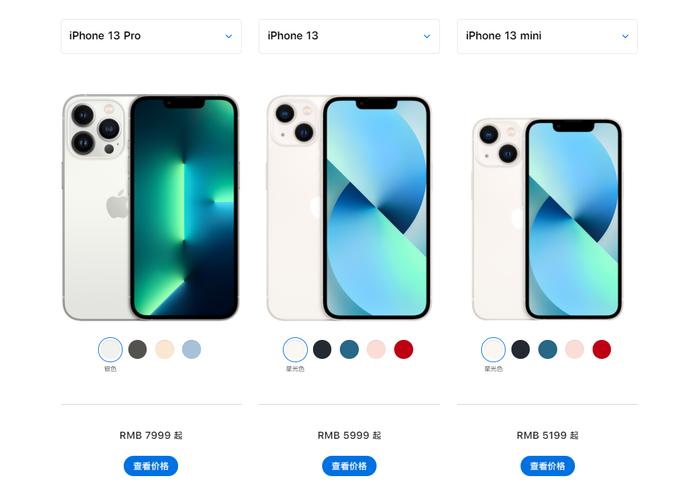Select midnight color for iPhone 13 mini
This screenshot has height=486, width=700.
pos(521,349)
